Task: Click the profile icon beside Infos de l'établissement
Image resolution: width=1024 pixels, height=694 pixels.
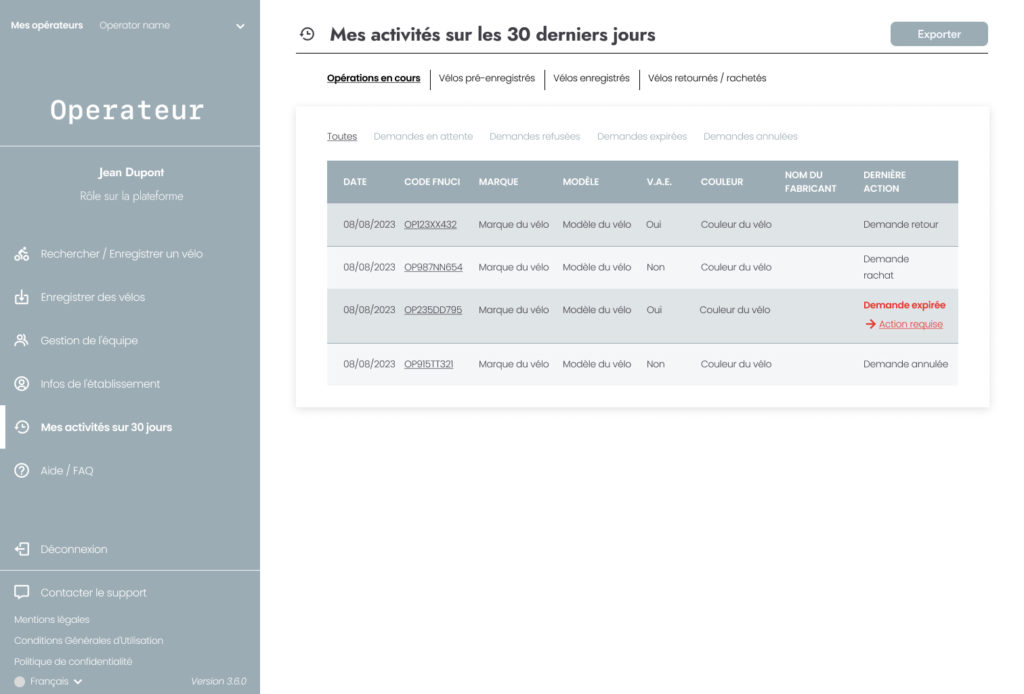Action: point(22,384)
